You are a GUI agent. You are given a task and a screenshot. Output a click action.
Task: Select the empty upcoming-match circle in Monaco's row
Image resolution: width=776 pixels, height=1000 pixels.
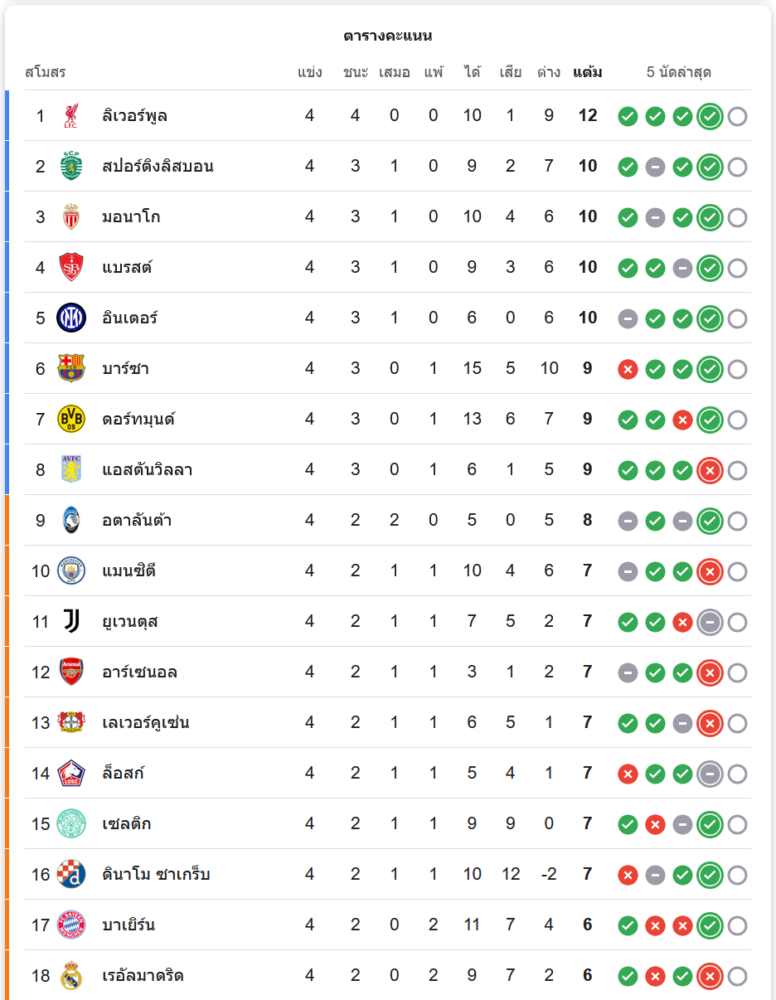click(738, 218)
